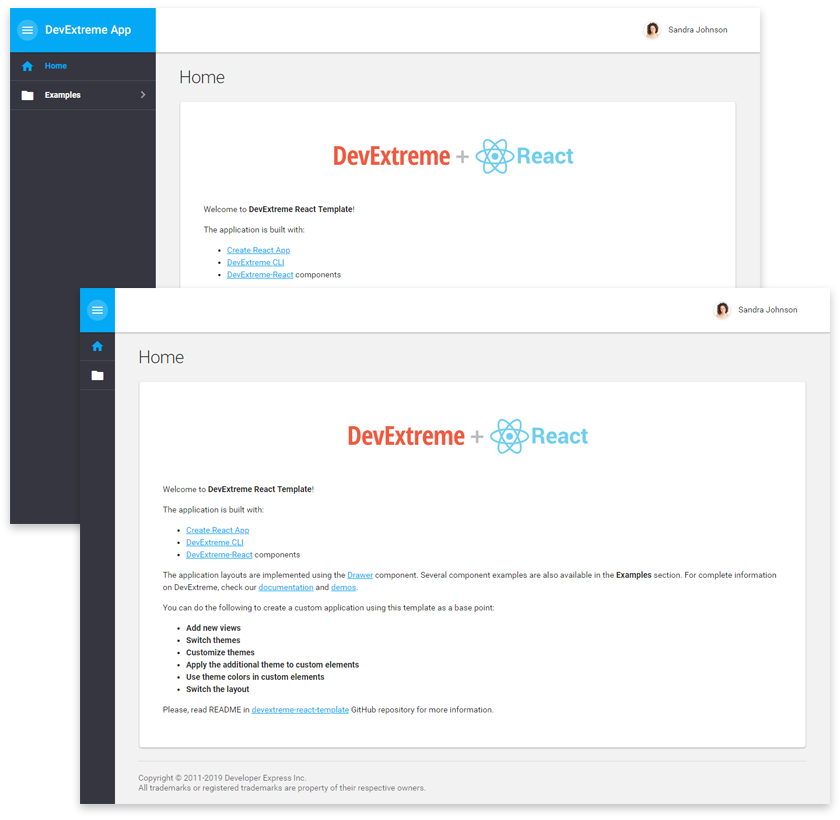Click the Home heading in front window
Screen dimensions: 840x820
coord(161,357)
